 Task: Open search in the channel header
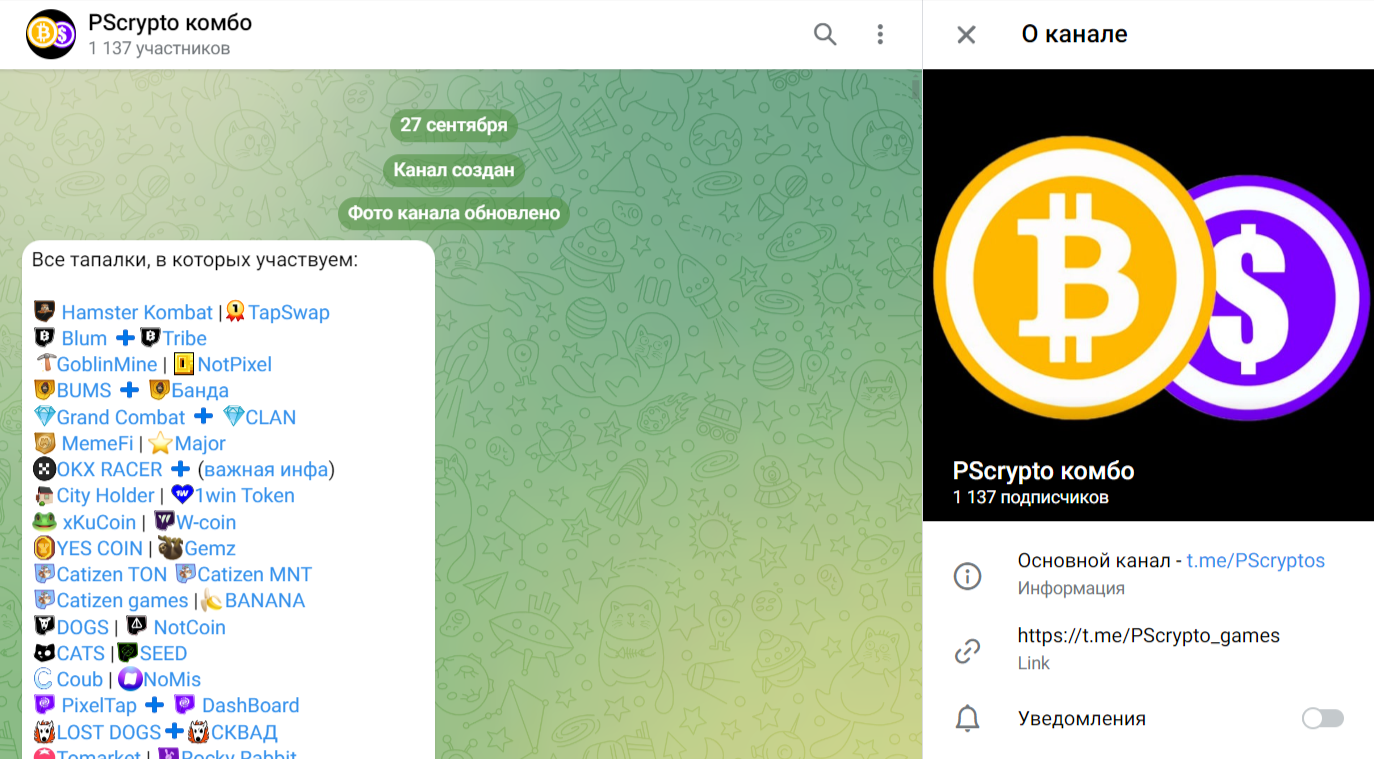tap(825, 35)
